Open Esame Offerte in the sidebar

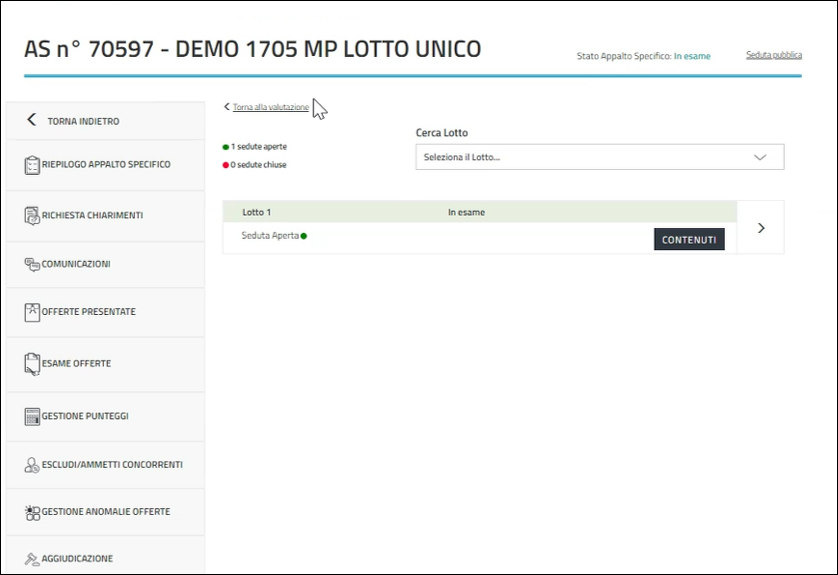pos(76,363)
